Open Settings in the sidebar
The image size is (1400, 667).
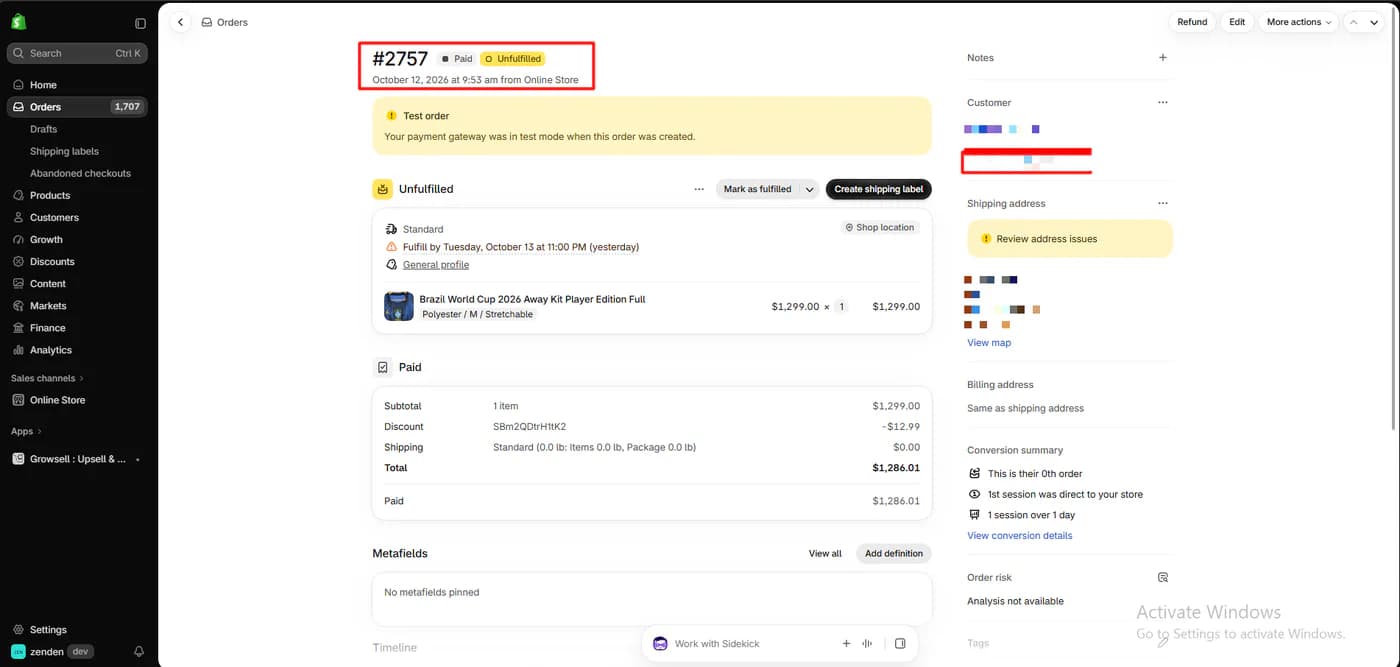click(48, 630)
